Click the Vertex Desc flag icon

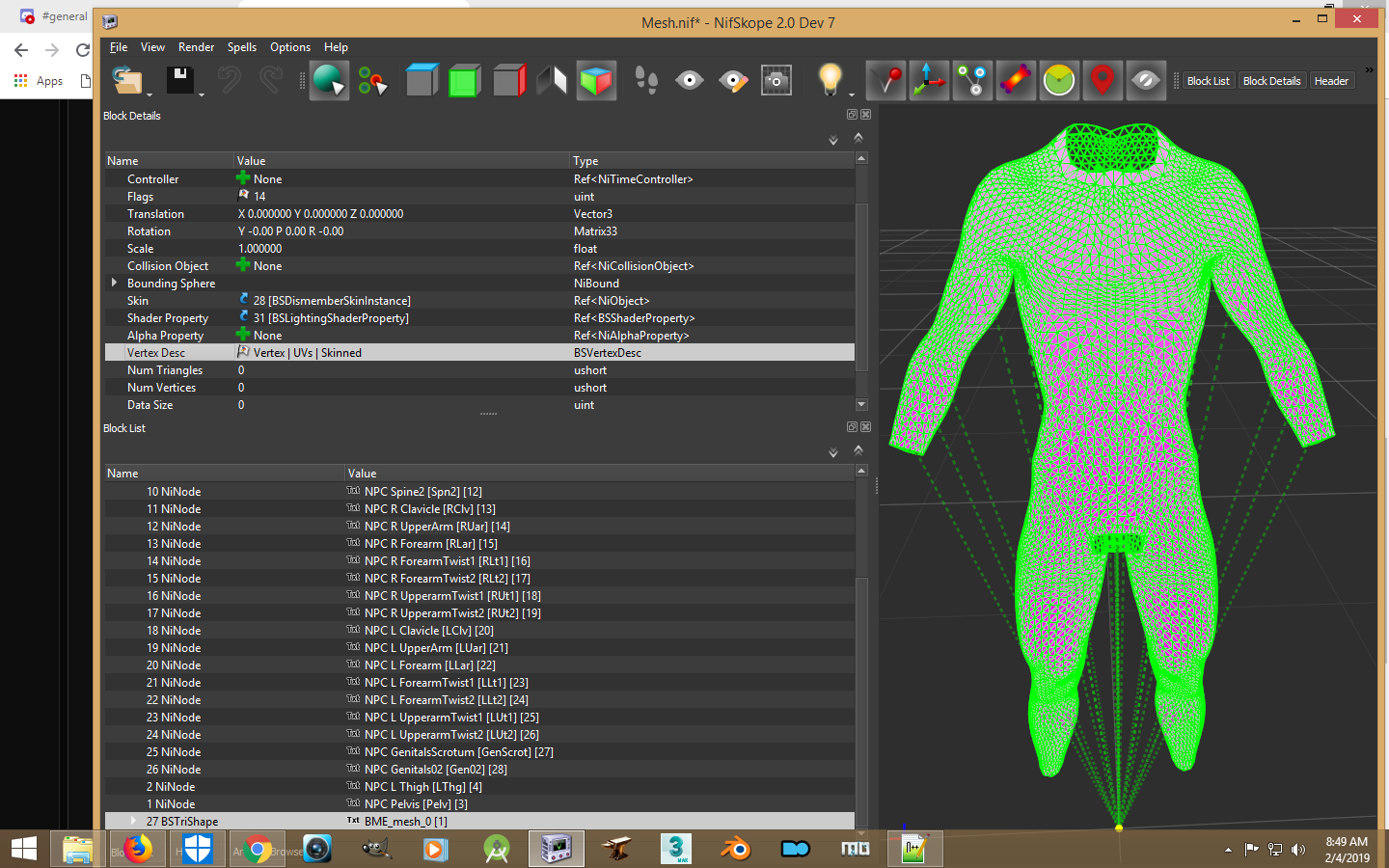coord(243,352)
